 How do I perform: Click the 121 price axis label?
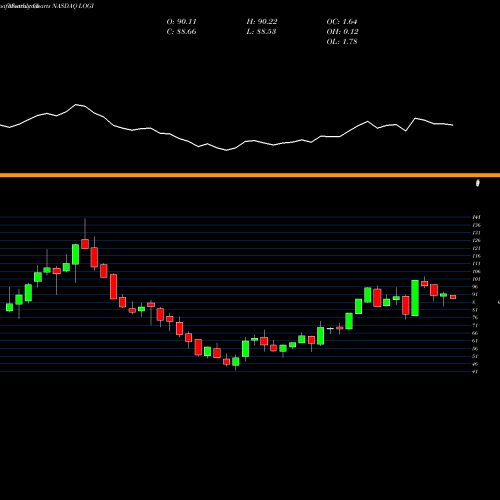476,248
